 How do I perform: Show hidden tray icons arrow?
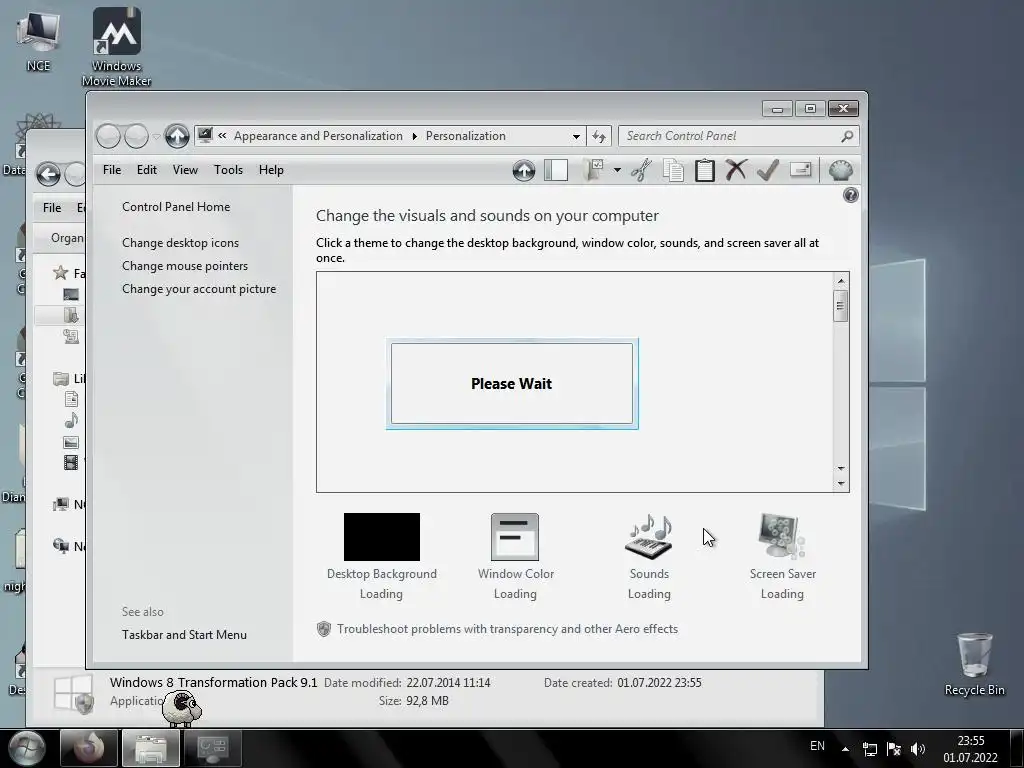pos(845,749)
